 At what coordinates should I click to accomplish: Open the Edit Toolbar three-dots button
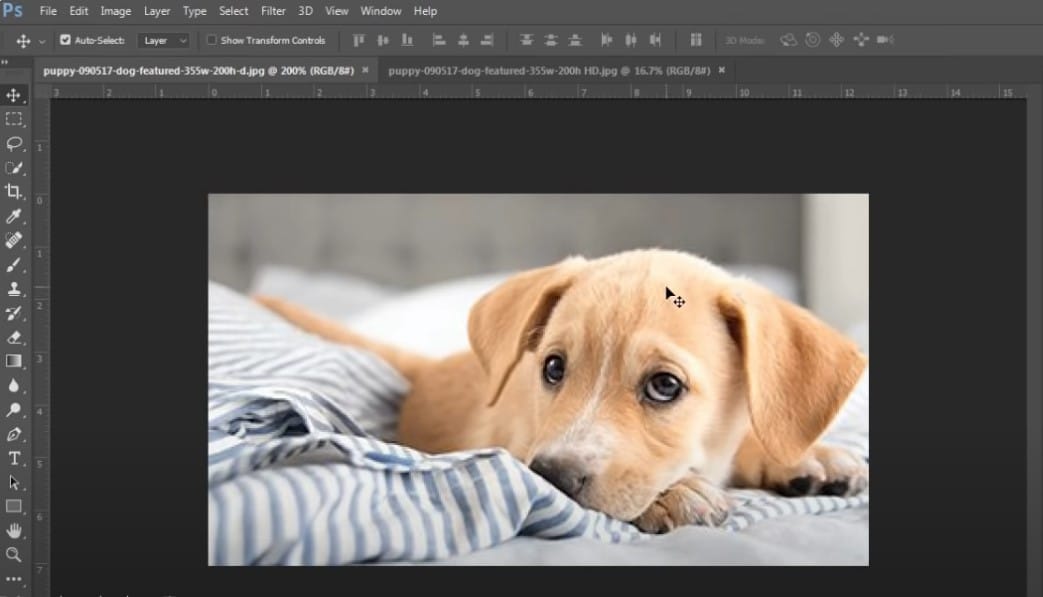point(14,579)
